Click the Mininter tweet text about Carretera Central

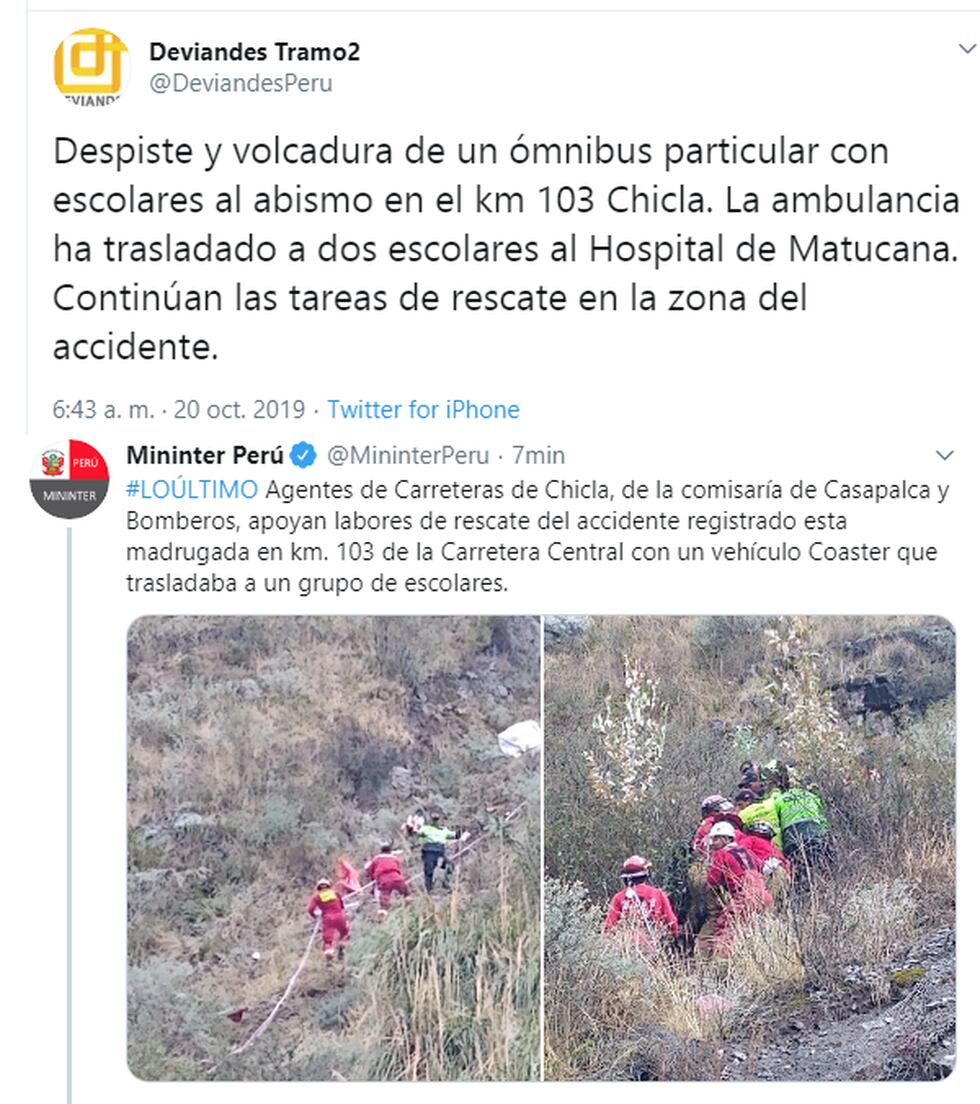(x=538, y=537)
